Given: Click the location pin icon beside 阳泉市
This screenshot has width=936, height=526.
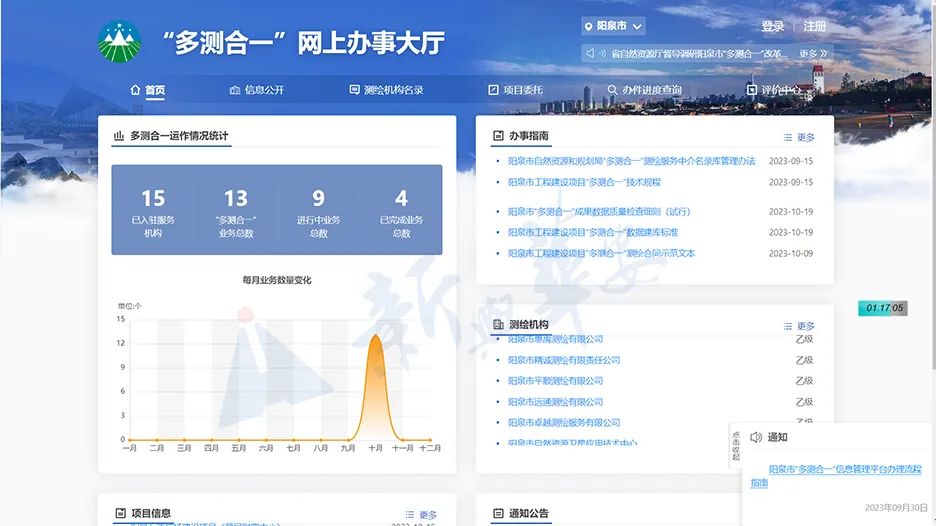Looking at the screenshot, I should (x=589, y=26).
